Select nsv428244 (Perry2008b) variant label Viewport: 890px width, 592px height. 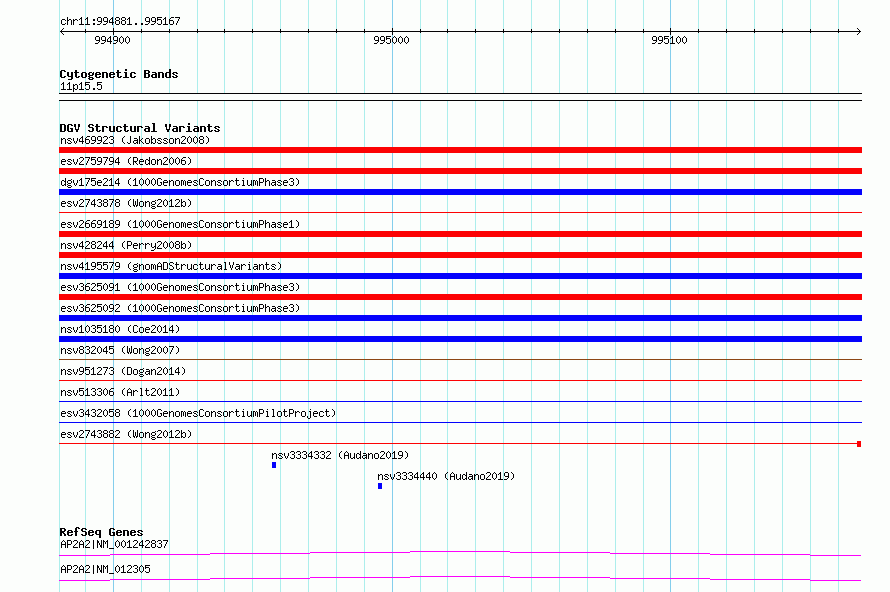[126, 245]
